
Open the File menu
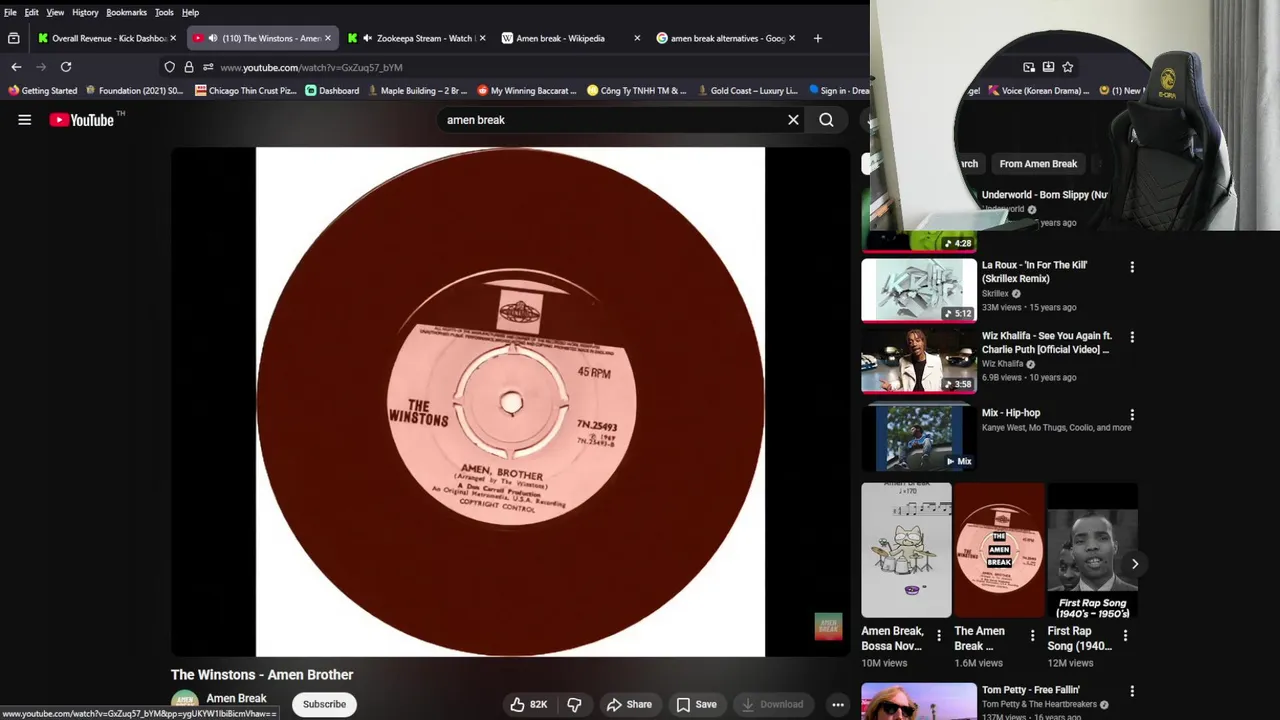[10, 12]
